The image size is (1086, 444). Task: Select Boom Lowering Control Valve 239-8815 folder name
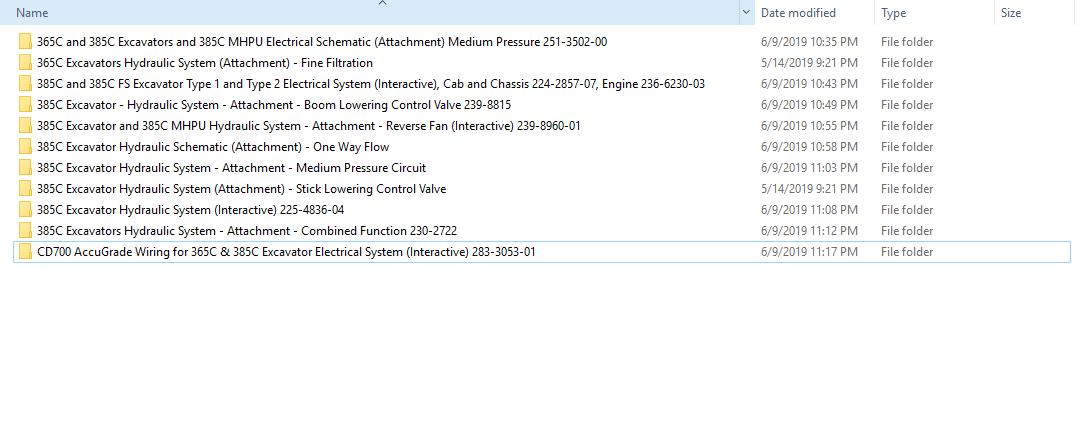(274, 105)
